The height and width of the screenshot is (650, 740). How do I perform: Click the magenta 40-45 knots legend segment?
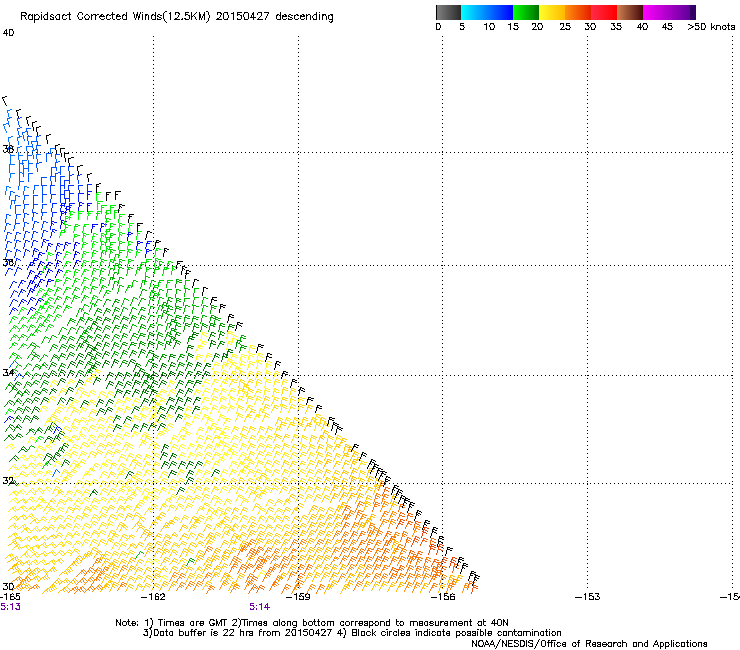(x=656, y=12)
